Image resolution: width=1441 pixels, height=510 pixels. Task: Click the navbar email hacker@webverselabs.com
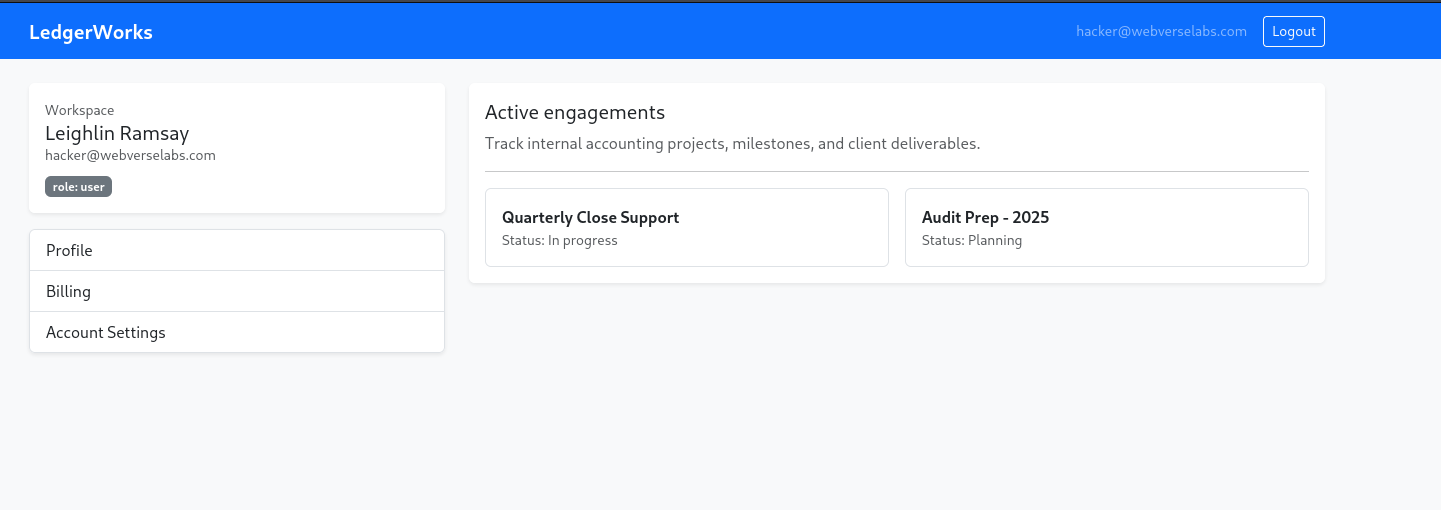[x=1161, y=31]
